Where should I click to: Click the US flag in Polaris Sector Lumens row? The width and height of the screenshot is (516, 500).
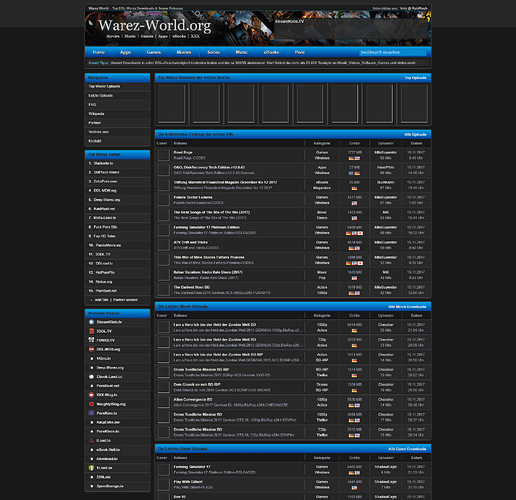pyautogui.click(x=354, y=203)
